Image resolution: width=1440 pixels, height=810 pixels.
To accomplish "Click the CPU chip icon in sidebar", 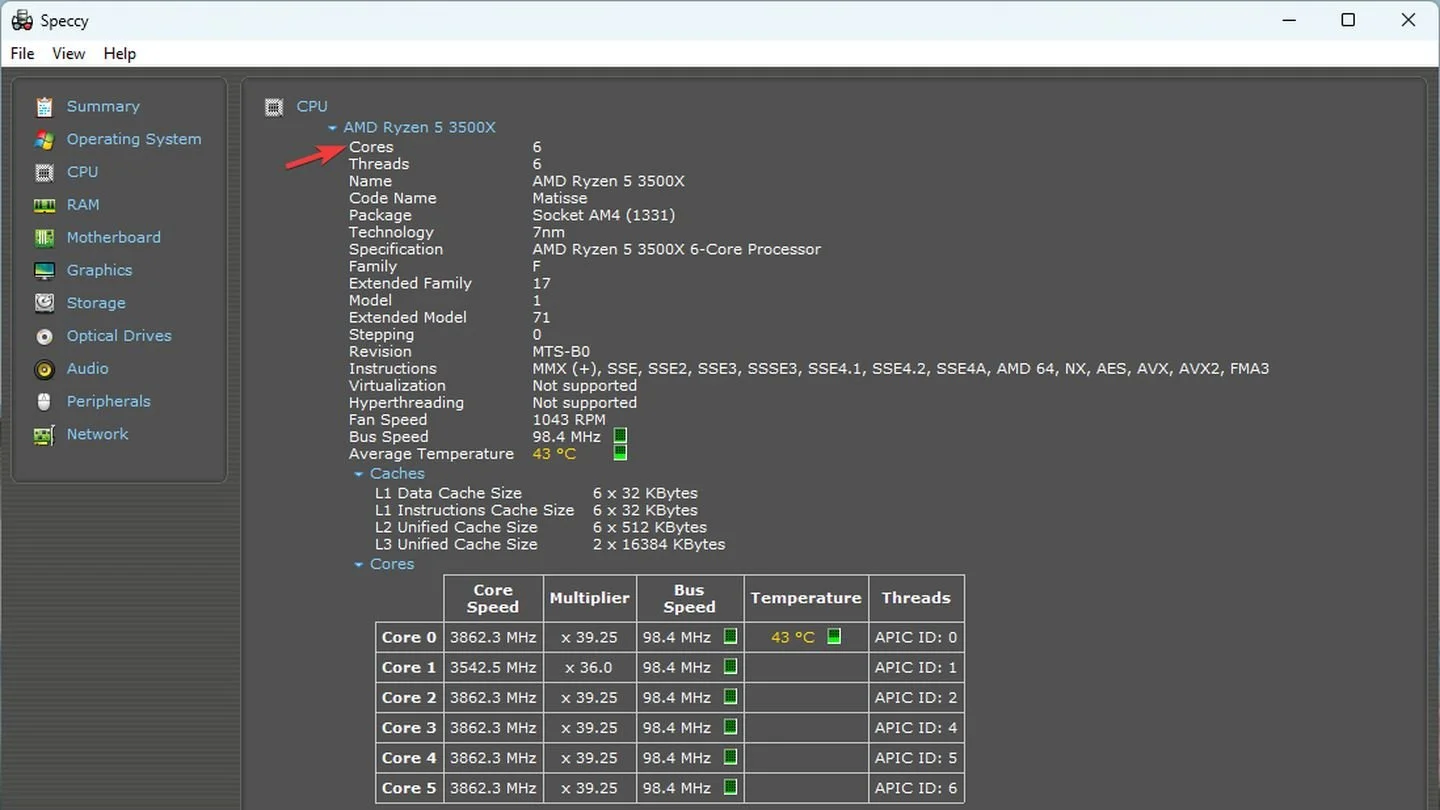I will tap(44, 173).
